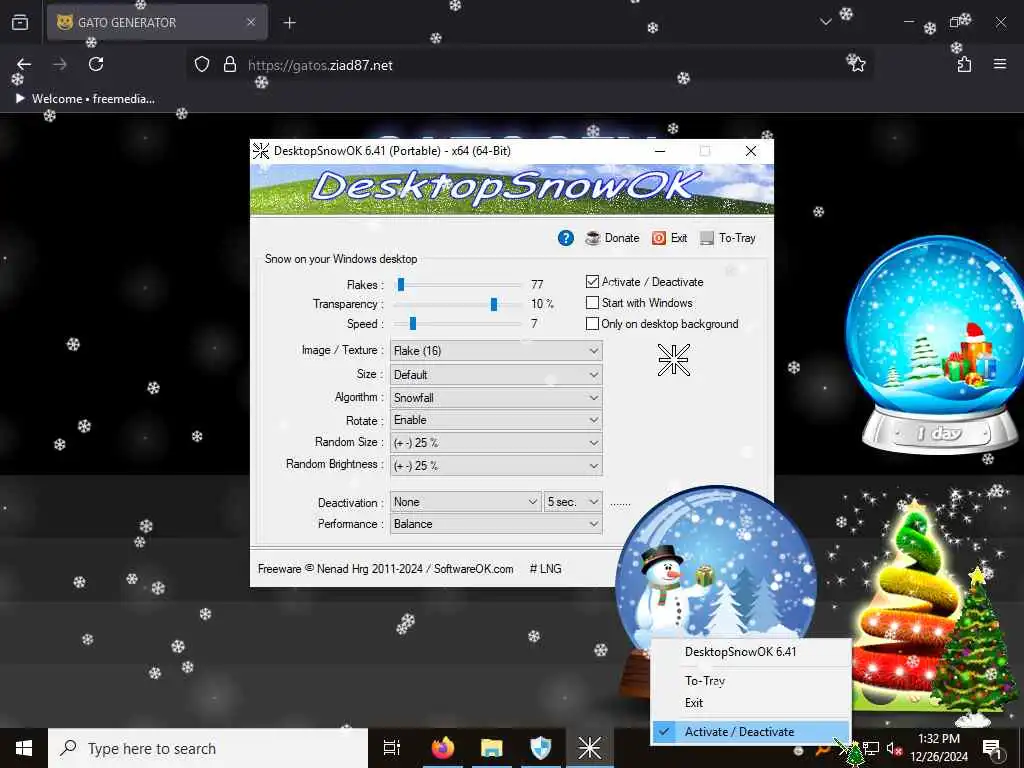Open the Performance dropdown showing Balance
The width and height of the screenshot is (1024, 768).
(496, 524)
